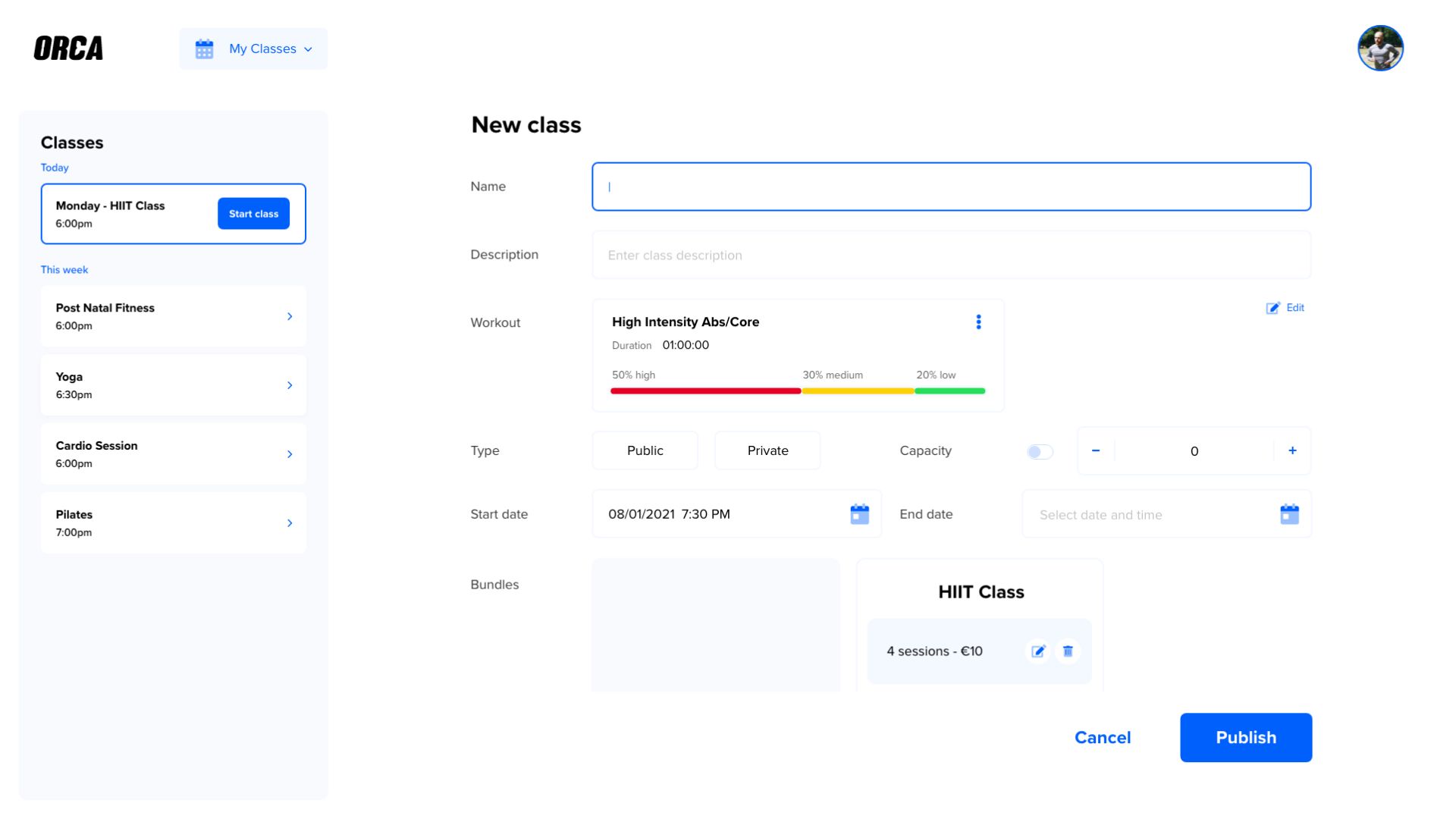Open Yoga class chevron

pyautogui.click(x=290, y=385)
